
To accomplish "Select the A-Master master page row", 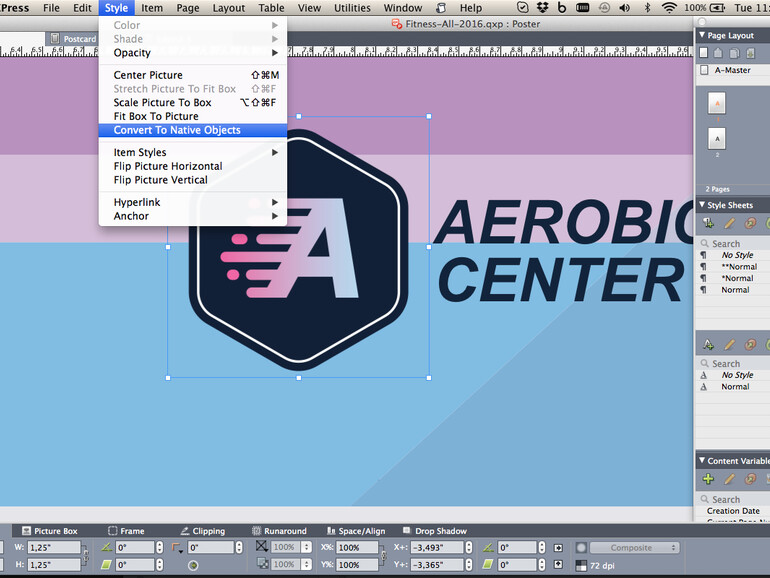I will 734,70.
